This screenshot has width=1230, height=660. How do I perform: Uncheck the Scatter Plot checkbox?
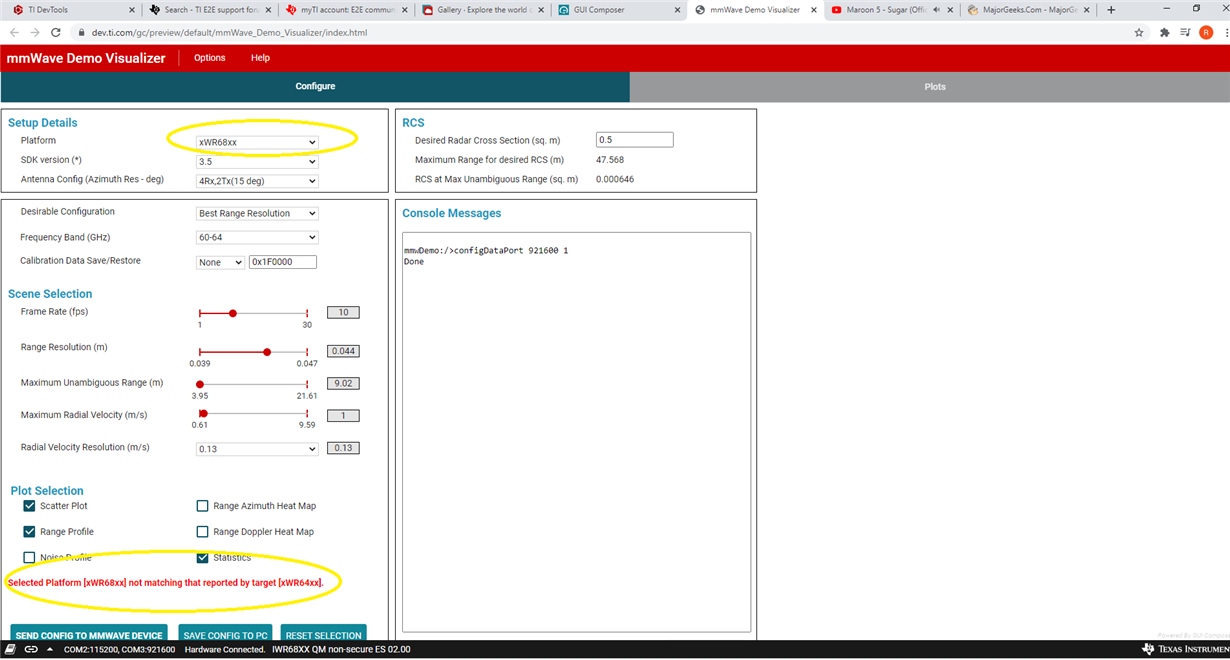point(29,506)
